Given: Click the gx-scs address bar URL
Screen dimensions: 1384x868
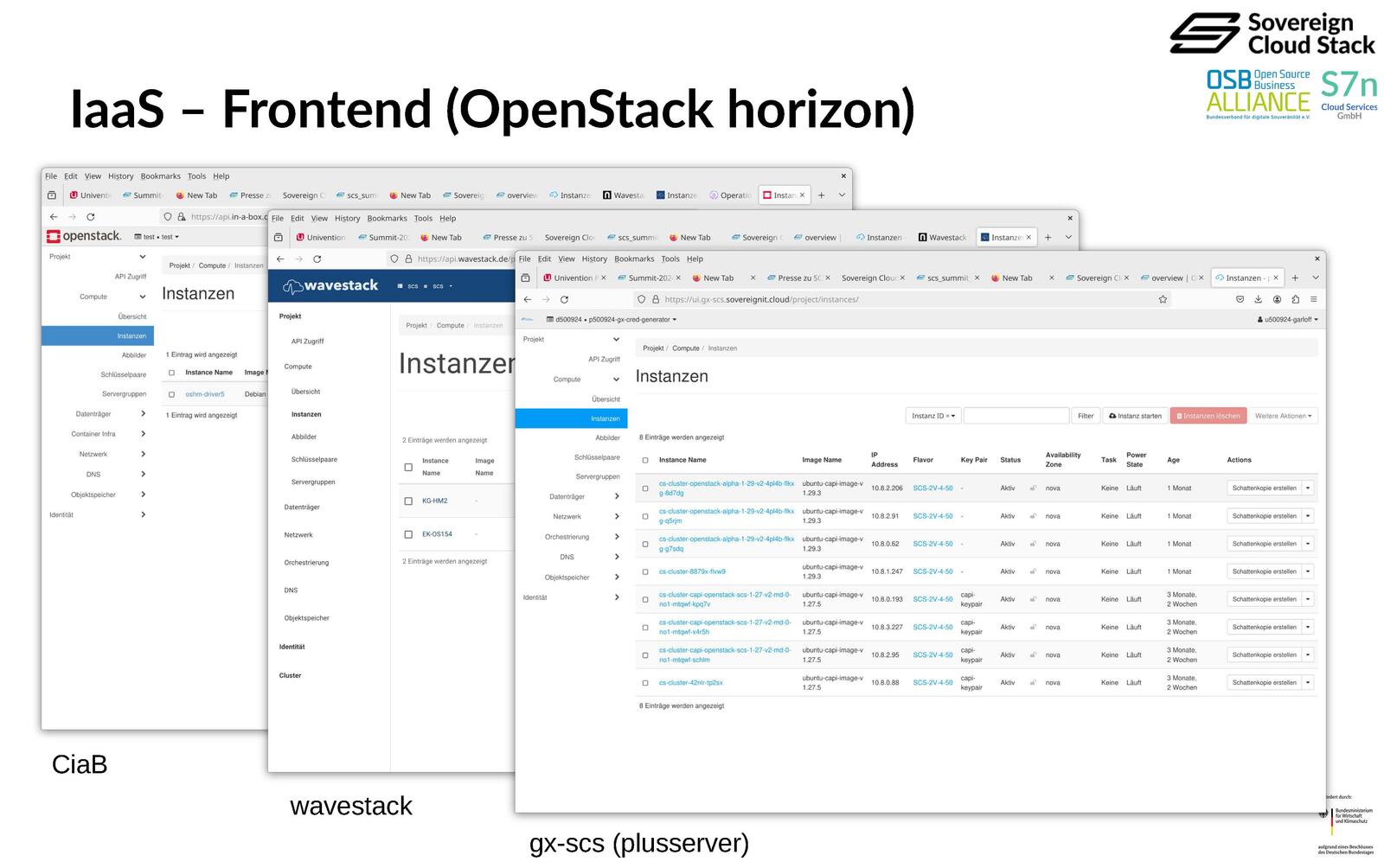Looking at the screenshot, I should (x=761, y=299).
